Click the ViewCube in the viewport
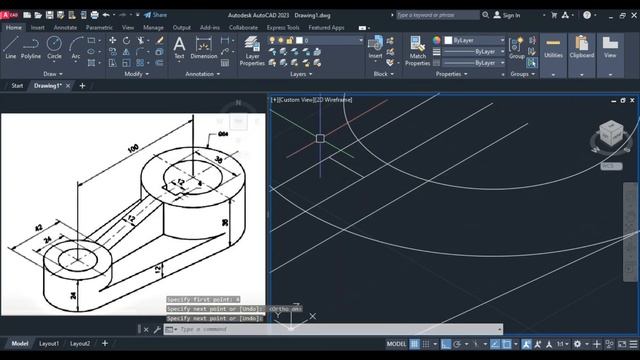 [611, 134]
